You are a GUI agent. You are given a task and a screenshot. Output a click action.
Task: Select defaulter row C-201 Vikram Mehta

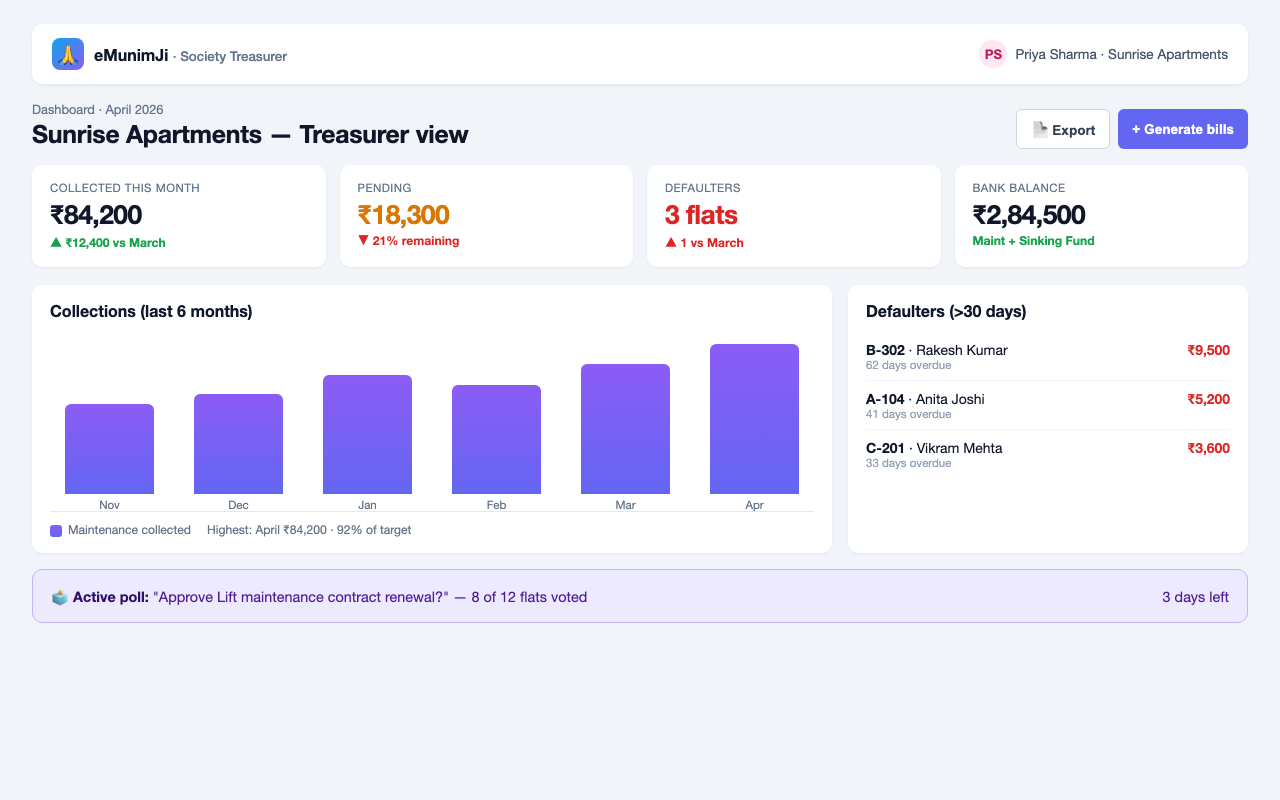pos(1048,454)
